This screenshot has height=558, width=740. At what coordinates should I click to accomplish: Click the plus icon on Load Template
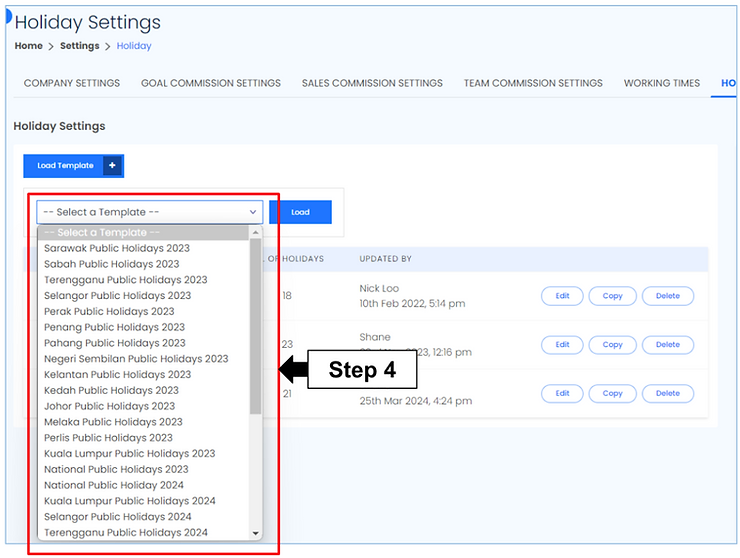click(111, 166)
